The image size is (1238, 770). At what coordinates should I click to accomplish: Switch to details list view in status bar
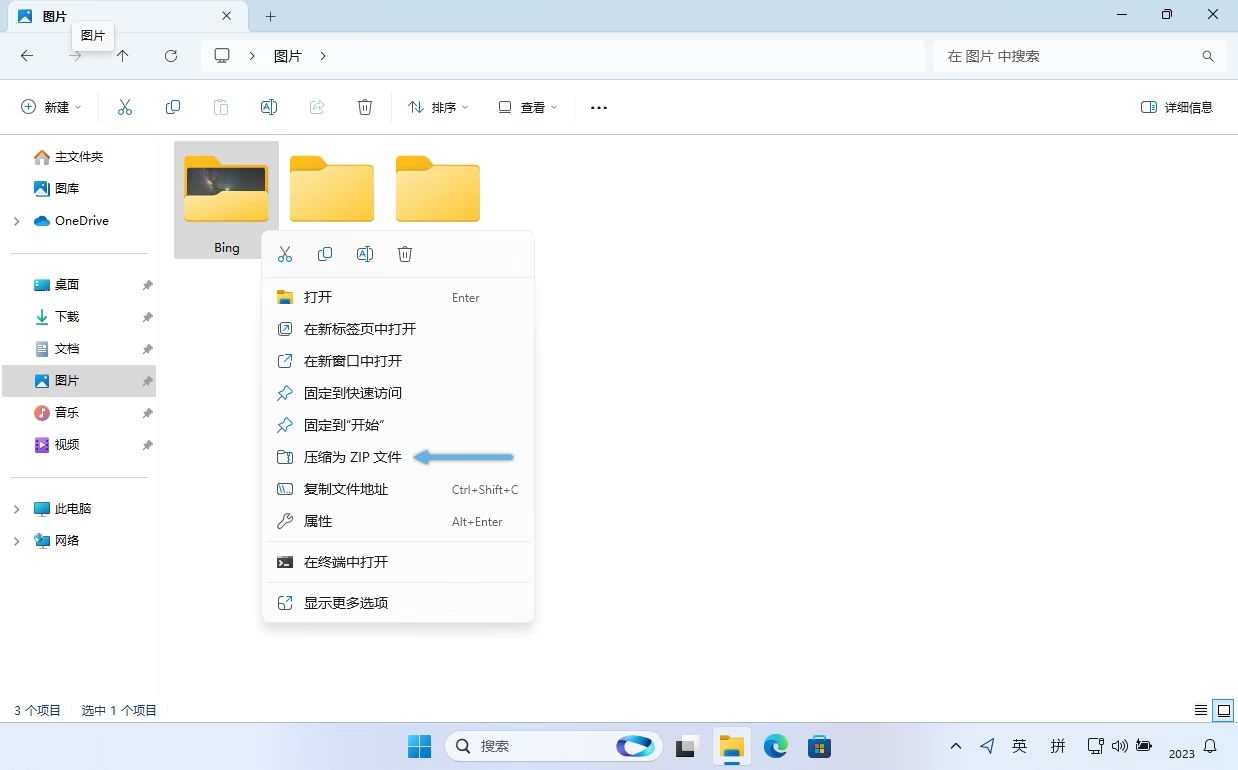click(x=1201, y=710)
